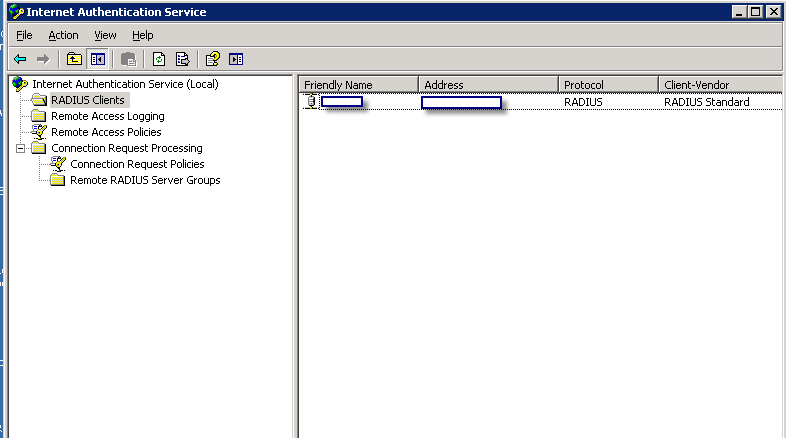Viewport: 786px width, 438px height.
Task: Toggle Show/Hide Console Tree toolbar icon
Action: click(98, 59)
